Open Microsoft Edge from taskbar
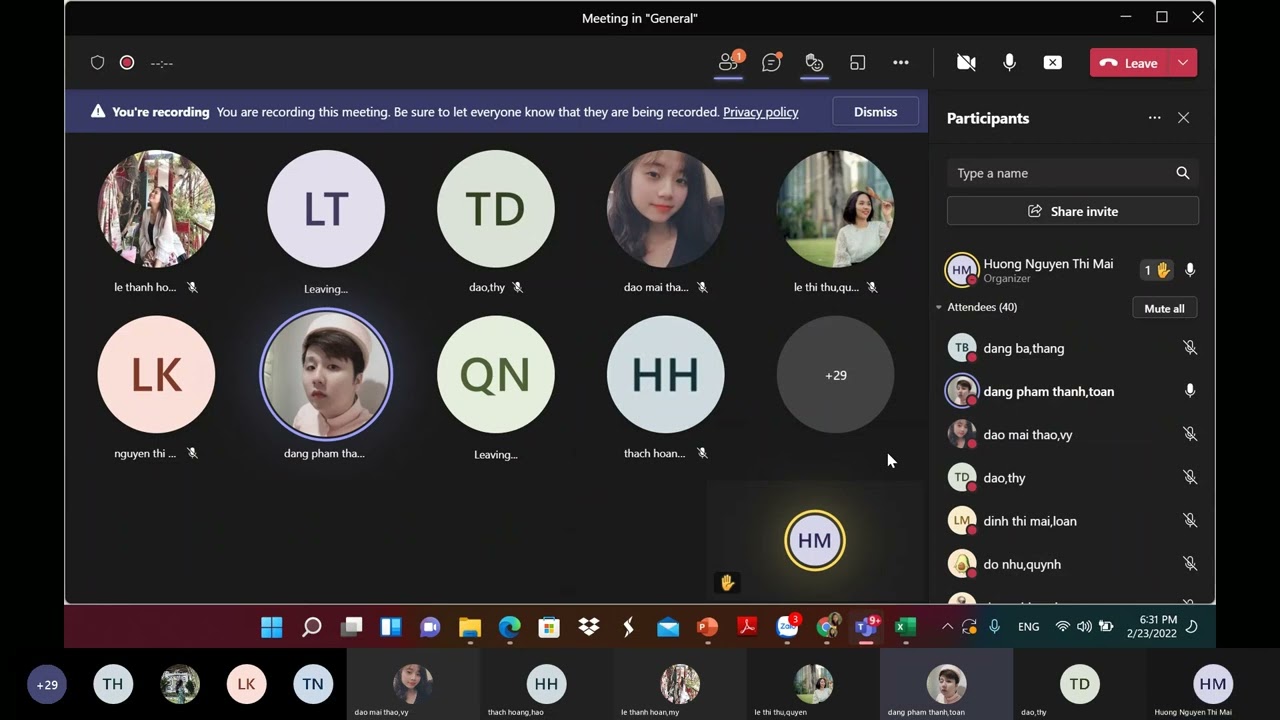The height and width of the screenshot is (720, 1280). point(510,627)
